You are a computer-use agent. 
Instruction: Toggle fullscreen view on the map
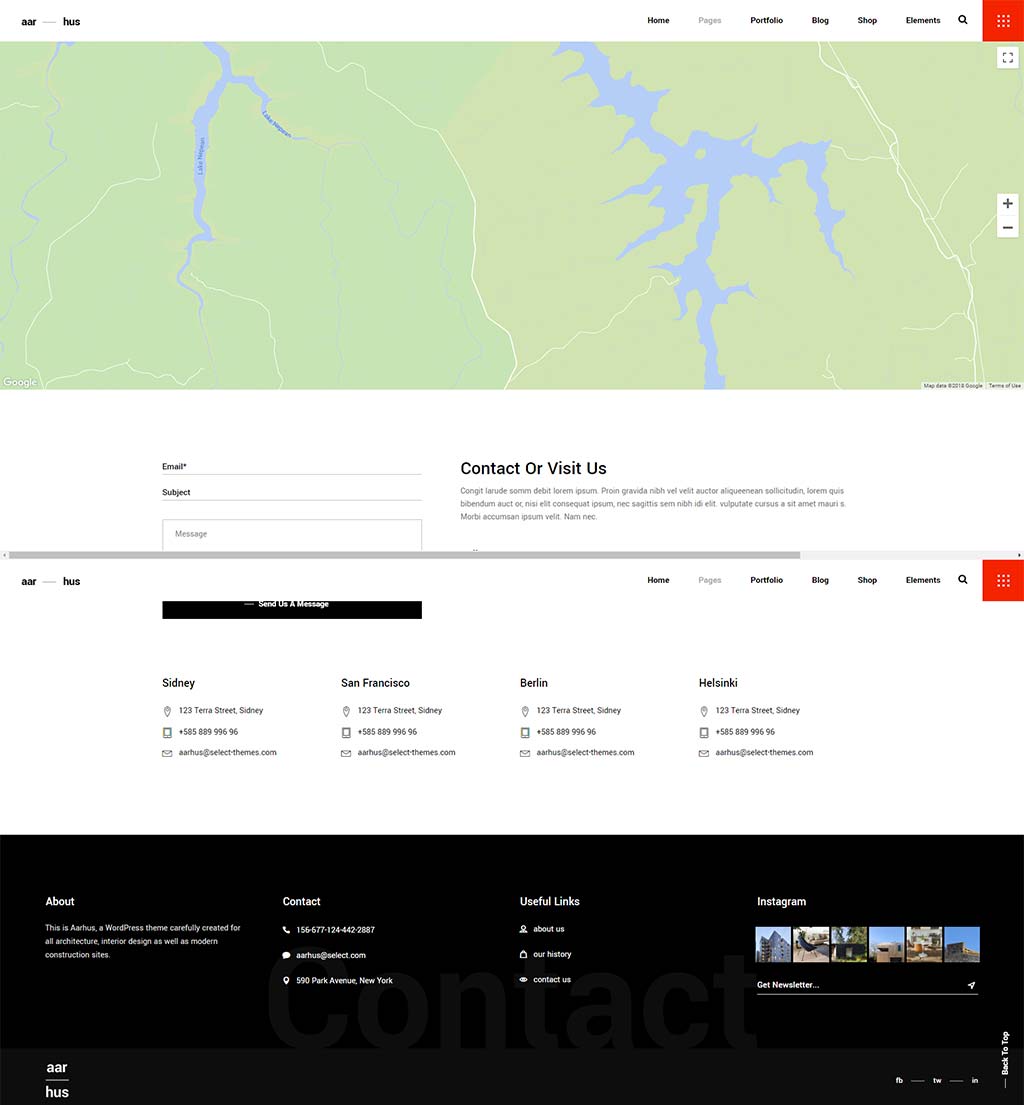1007,58
